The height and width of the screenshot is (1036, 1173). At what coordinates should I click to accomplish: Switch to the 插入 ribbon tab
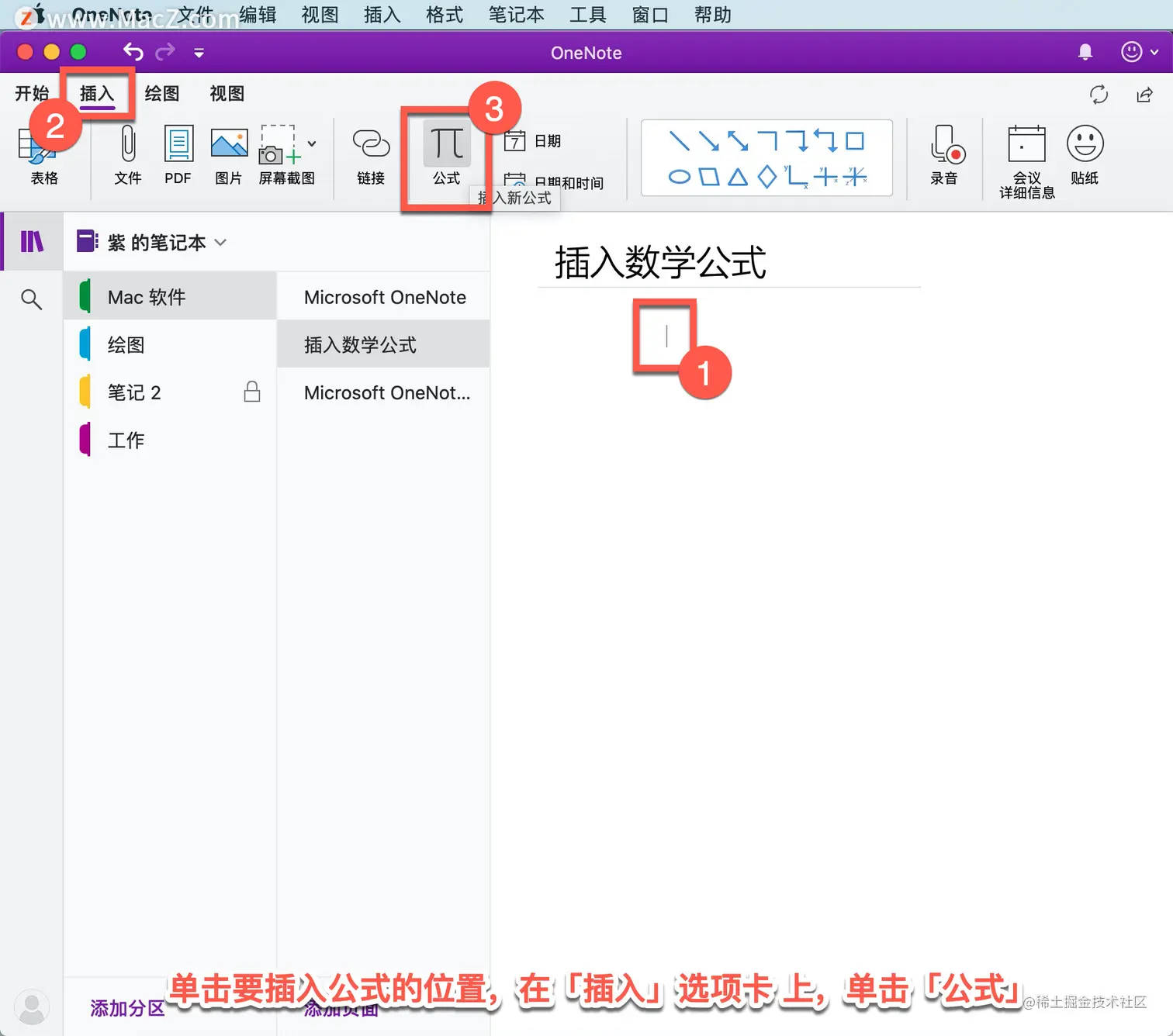click(x=97, y=94)
